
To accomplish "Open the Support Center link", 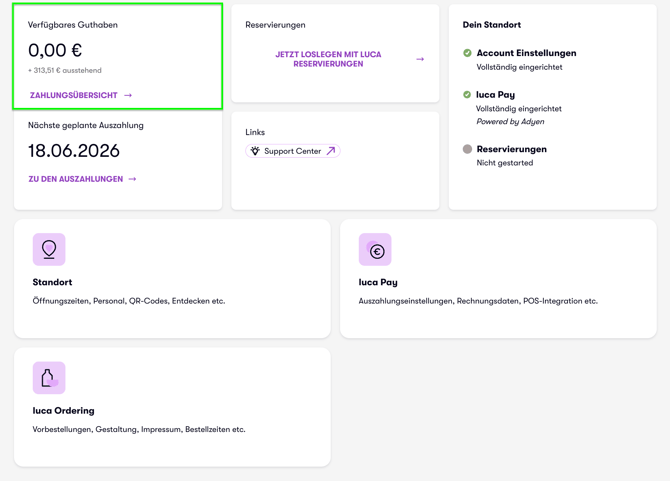I will click(x=293, y=151).
